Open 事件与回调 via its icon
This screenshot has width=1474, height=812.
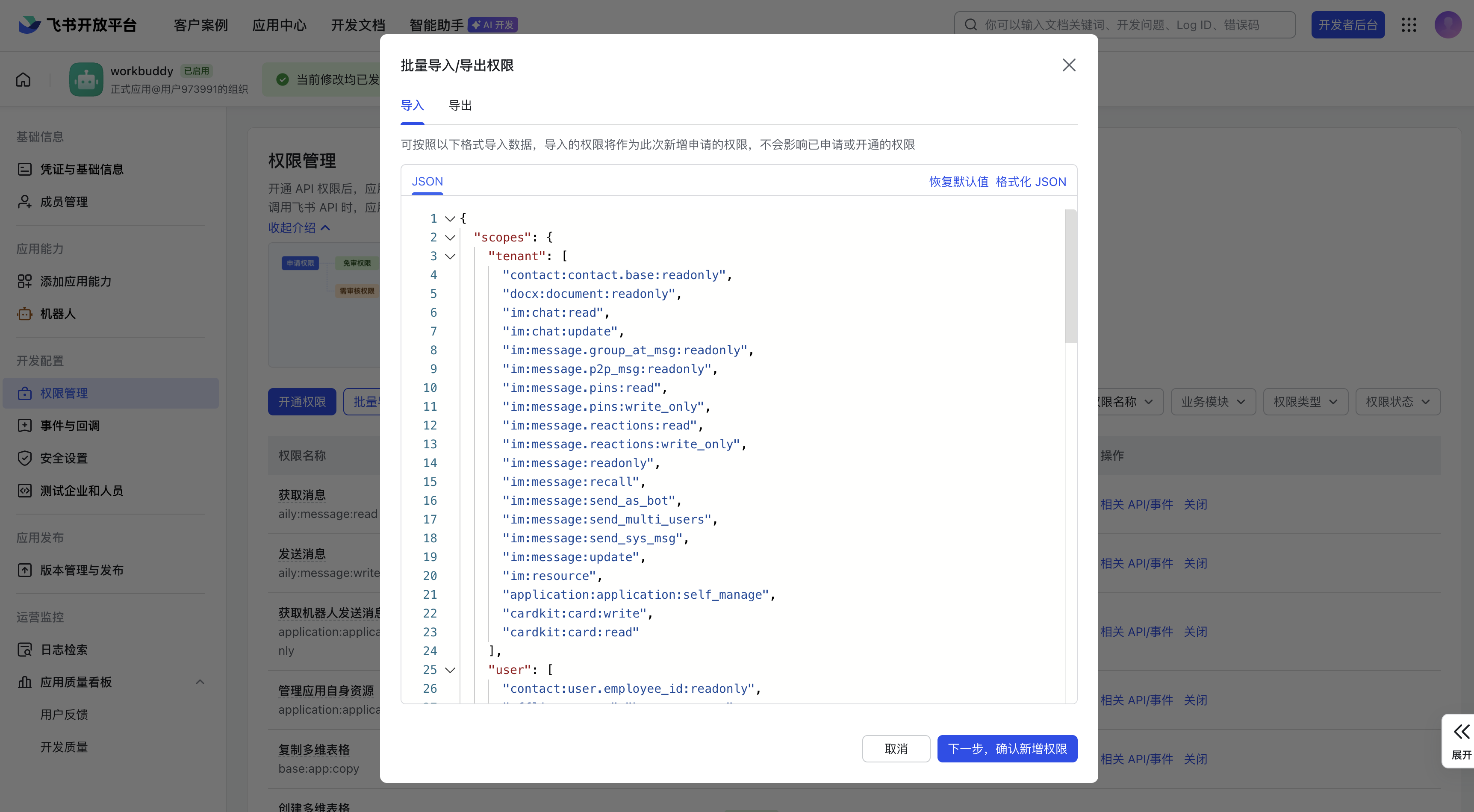click(25, 425)
